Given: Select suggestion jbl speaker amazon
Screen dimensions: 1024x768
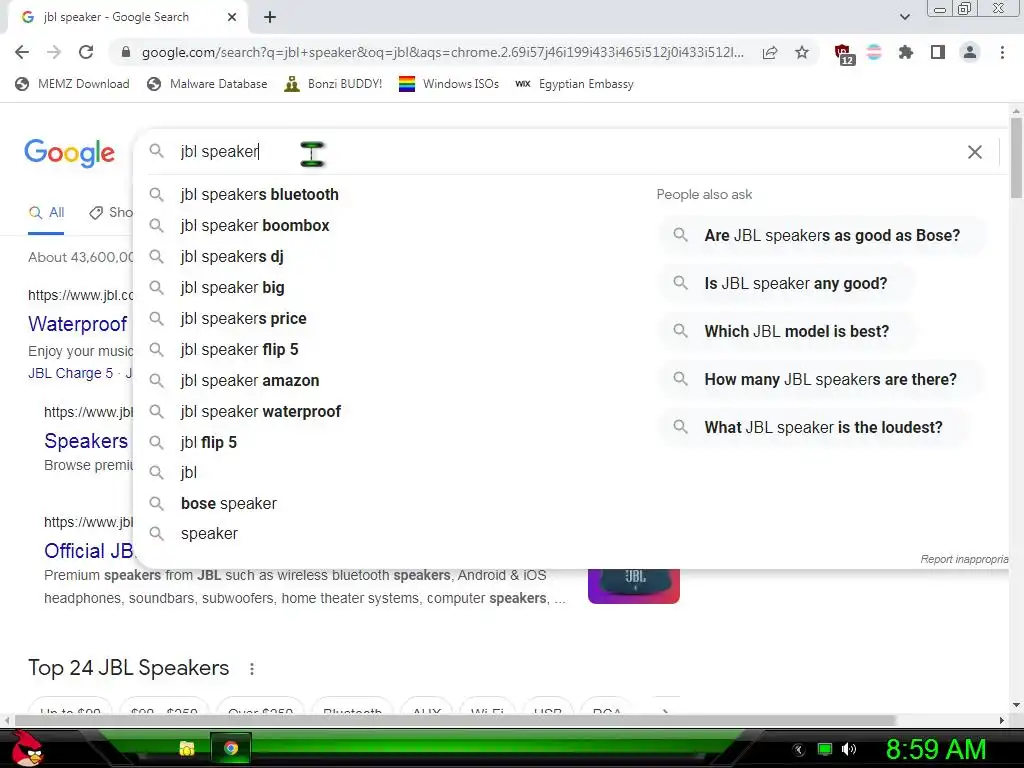Looking at the screenshot, I should [250, 381].
